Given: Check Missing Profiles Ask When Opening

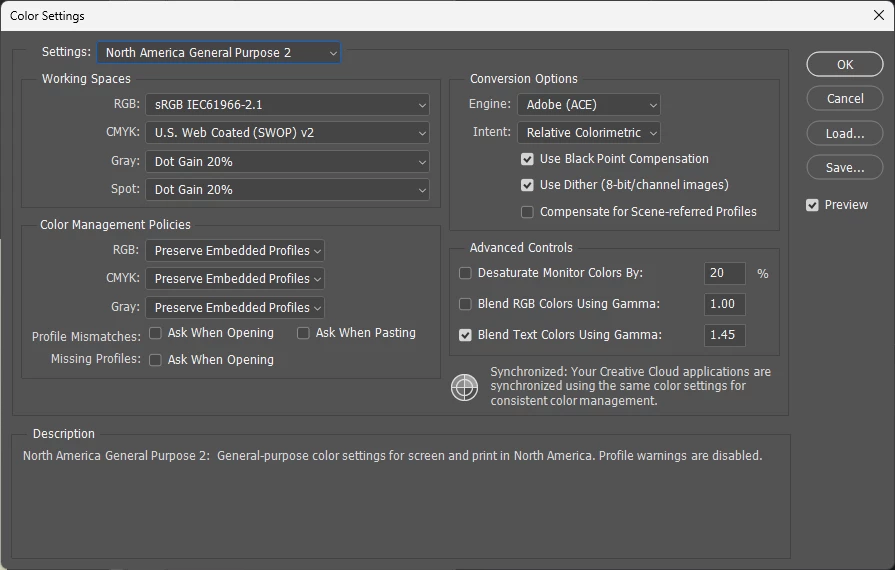Looking at the screenshot, I should [x=155, y=360].
